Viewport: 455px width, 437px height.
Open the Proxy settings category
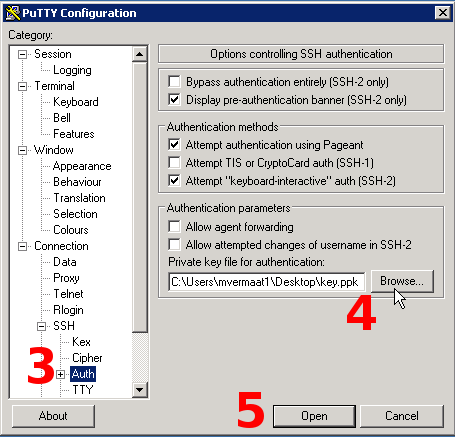pos(66,278)
